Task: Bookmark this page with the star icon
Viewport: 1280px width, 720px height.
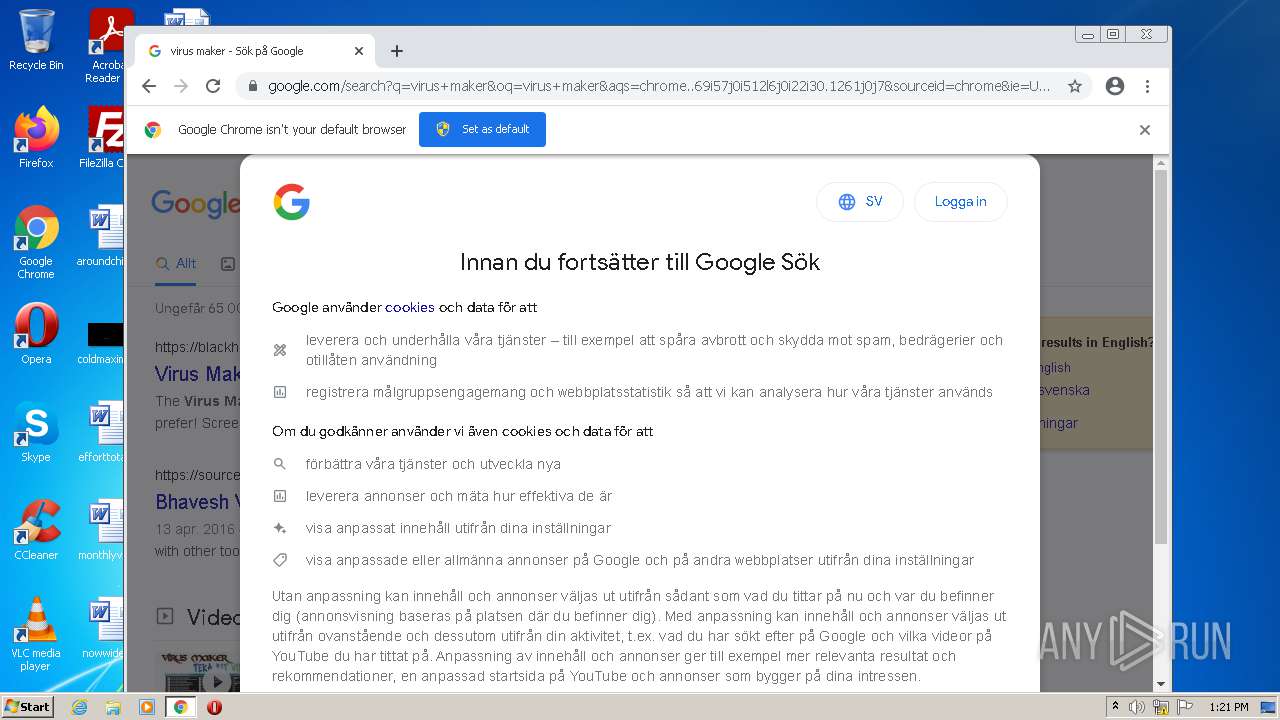Action: click(x=1075, y=86)
